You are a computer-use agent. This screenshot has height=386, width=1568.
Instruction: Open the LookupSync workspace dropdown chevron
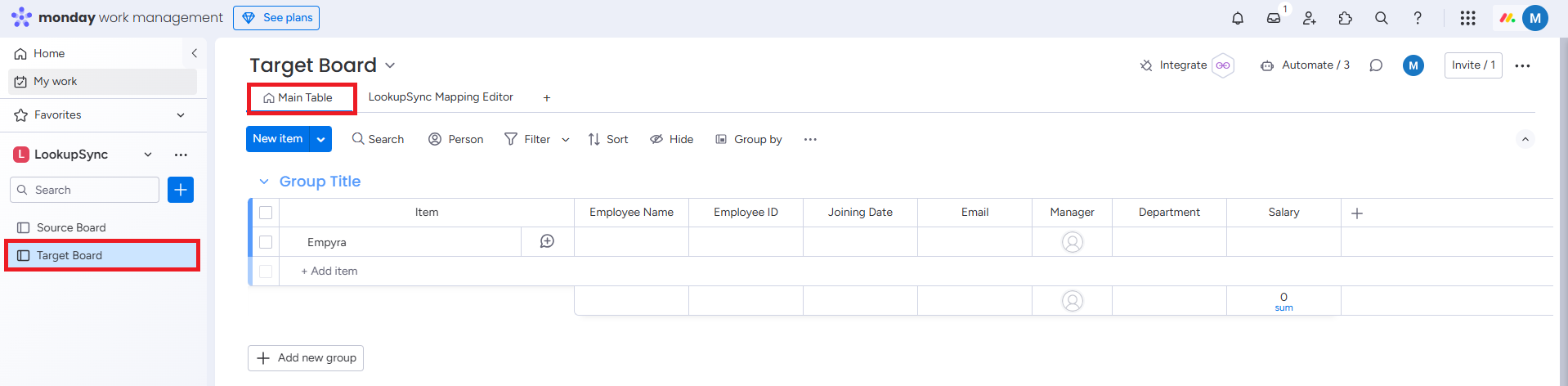pos(148,155)
